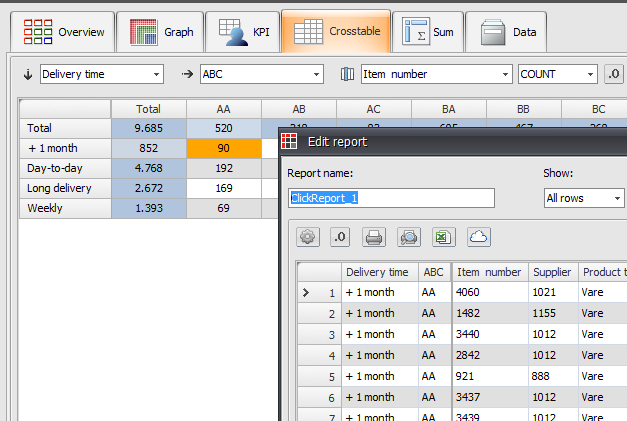The height and width of the screenshot is (421, 627).
Task: Click the BA column header
Action: coord(449,109)
